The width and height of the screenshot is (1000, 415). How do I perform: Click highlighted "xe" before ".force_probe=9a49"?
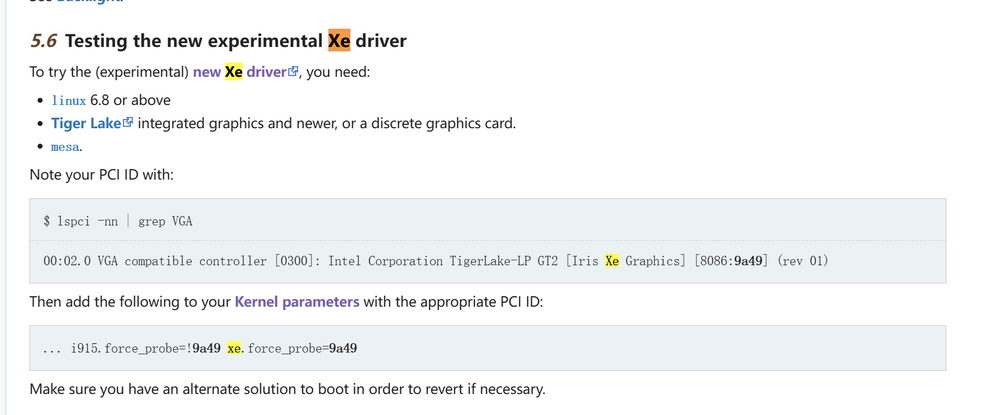[x=234, y=348]
